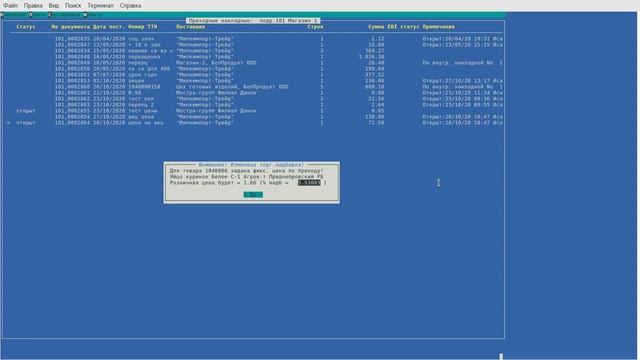This screenshot has width=640, height=360.
Task: Select the row dated 22/10/2020
Action: 256,93
